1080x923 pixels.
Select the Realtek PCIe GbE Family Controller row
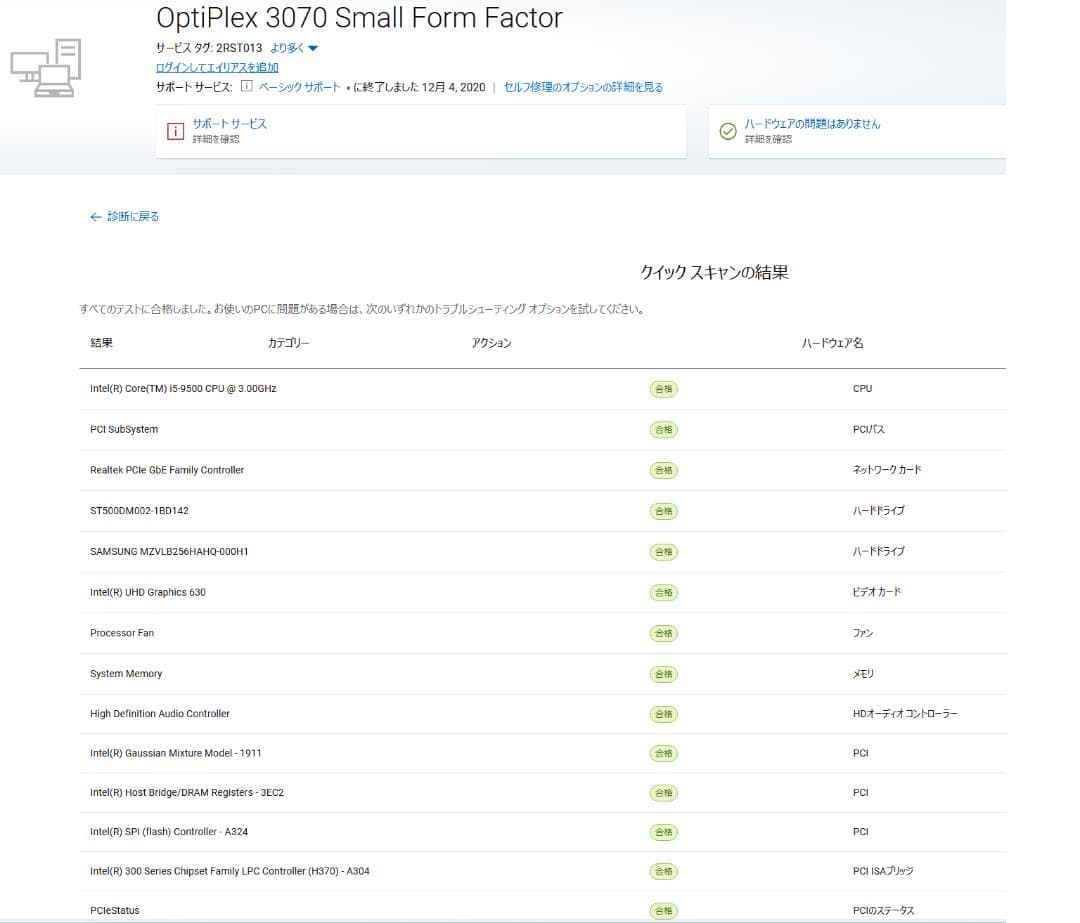[167, 470]
